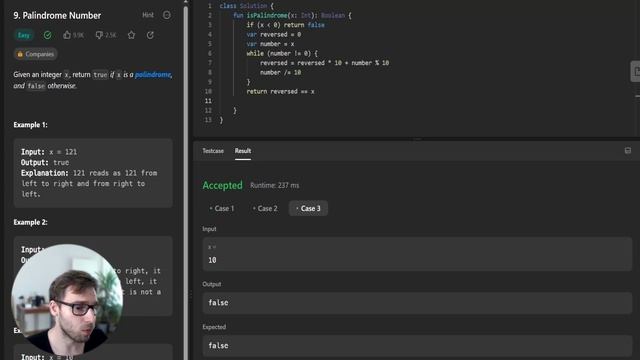Screen dimensions: 640x360
Task: Click the editor right-edge panel icon
Action: (x=636, y=72)
